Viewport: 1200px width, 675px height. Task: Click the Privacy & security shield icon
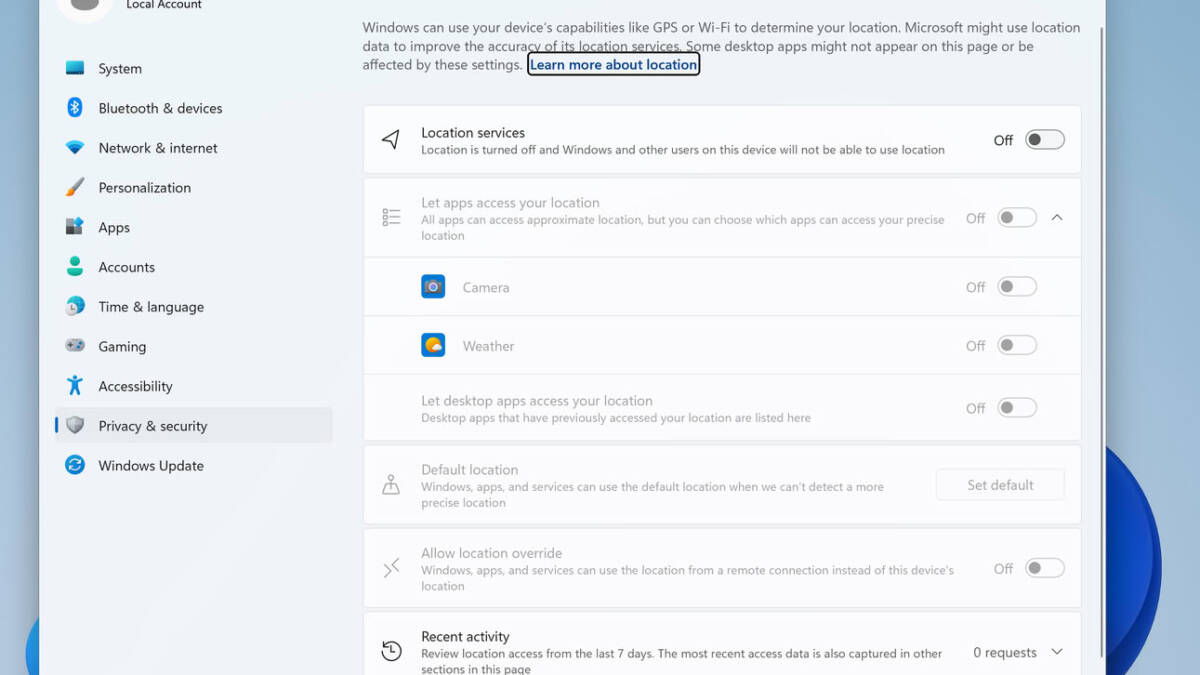click(x=75, y=425)
